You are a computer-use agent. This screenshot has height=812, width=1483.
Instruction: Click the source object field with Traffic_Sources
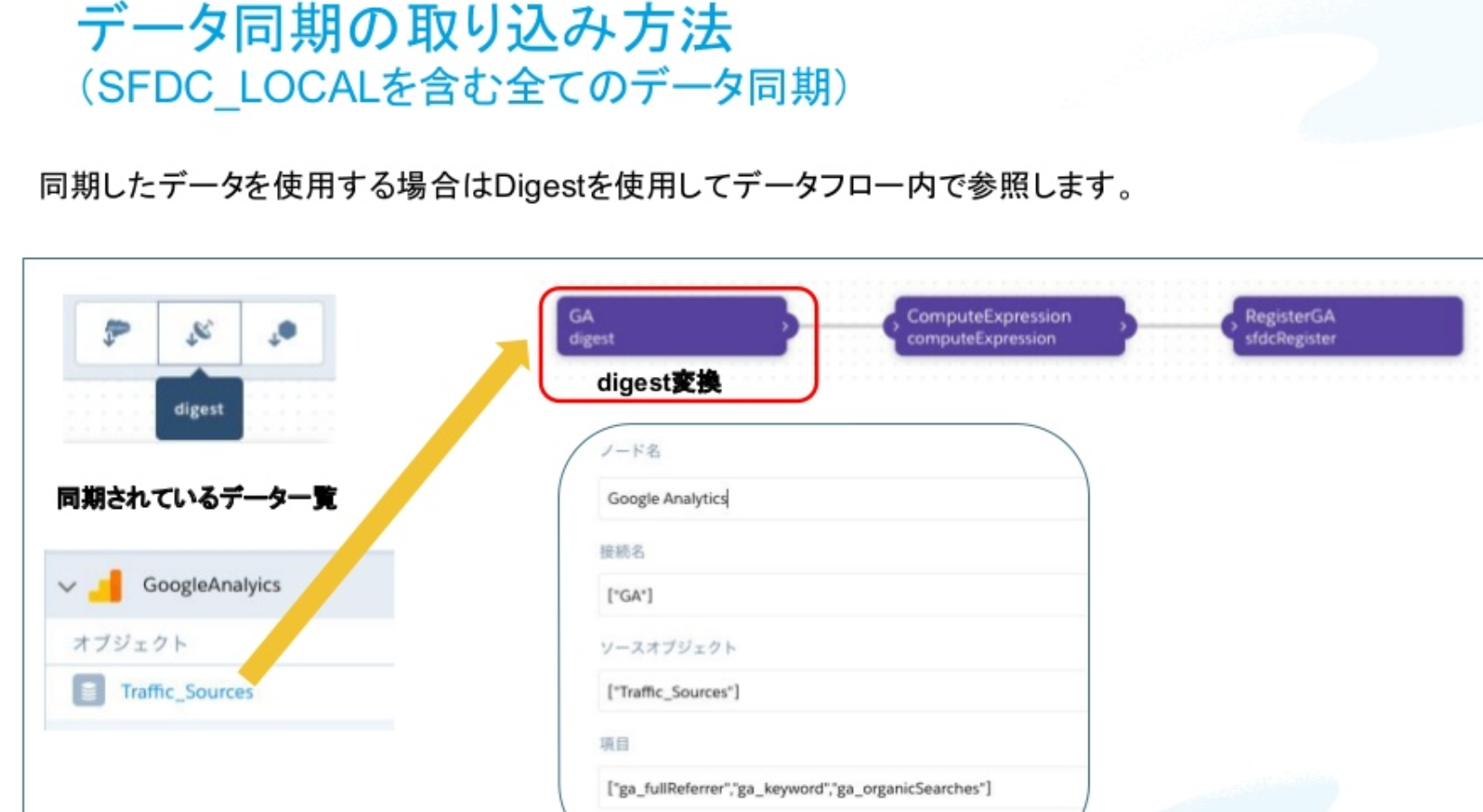coord(839,692)
